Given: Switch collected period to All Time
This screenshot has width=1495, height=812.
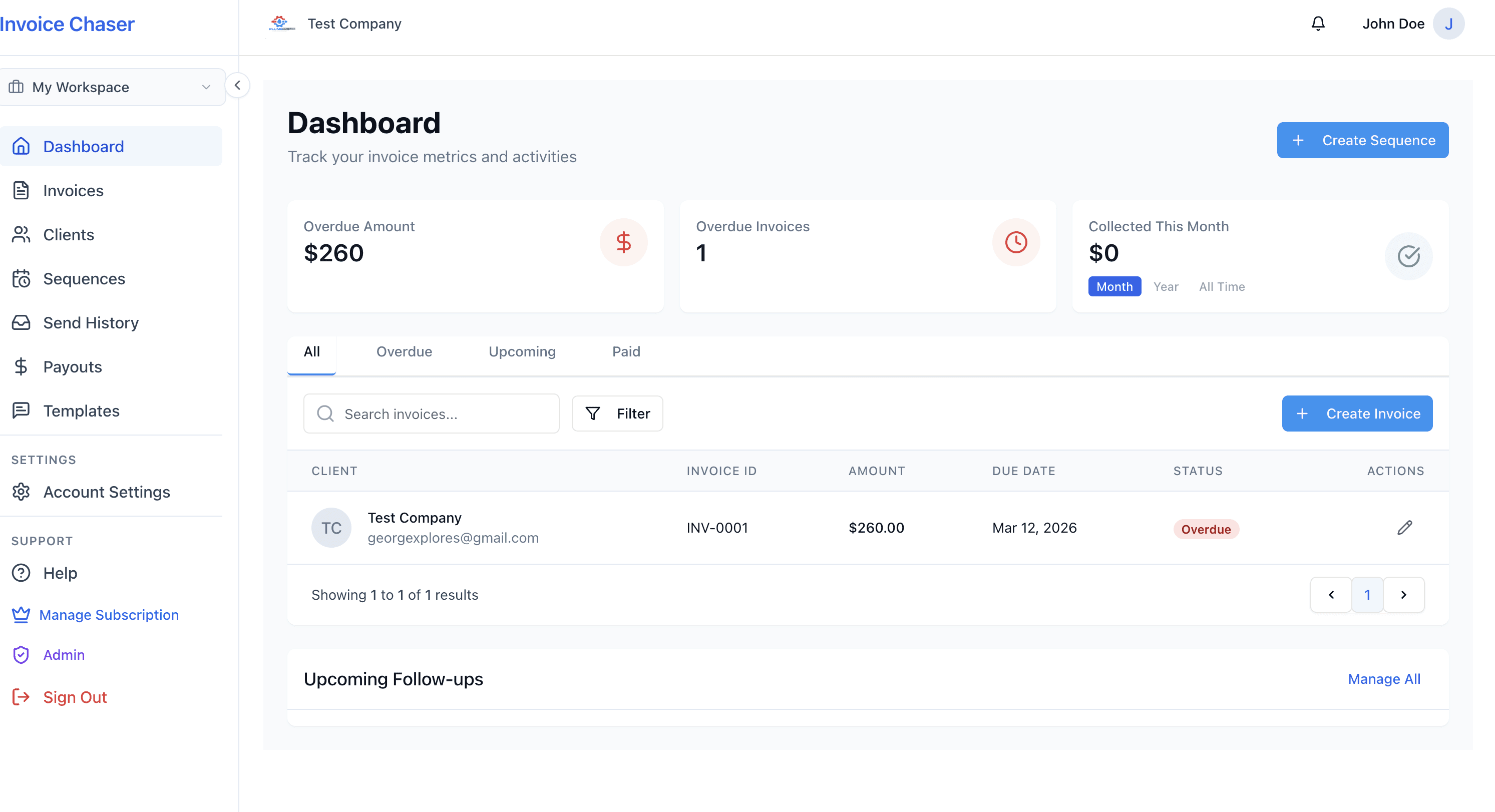Looking at the screenshot, I should [1222, 287].
